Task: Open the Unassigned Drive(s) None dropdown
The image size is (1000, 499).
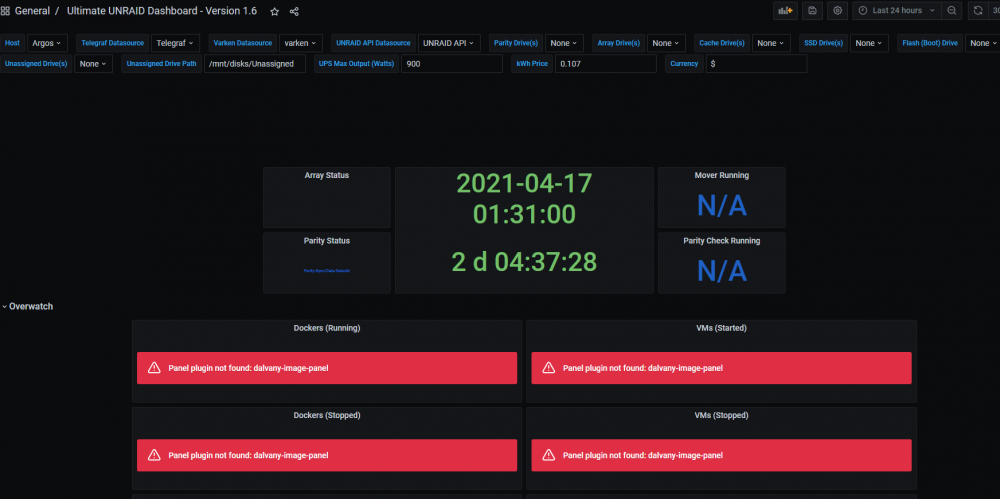Action: coord(93,64)
